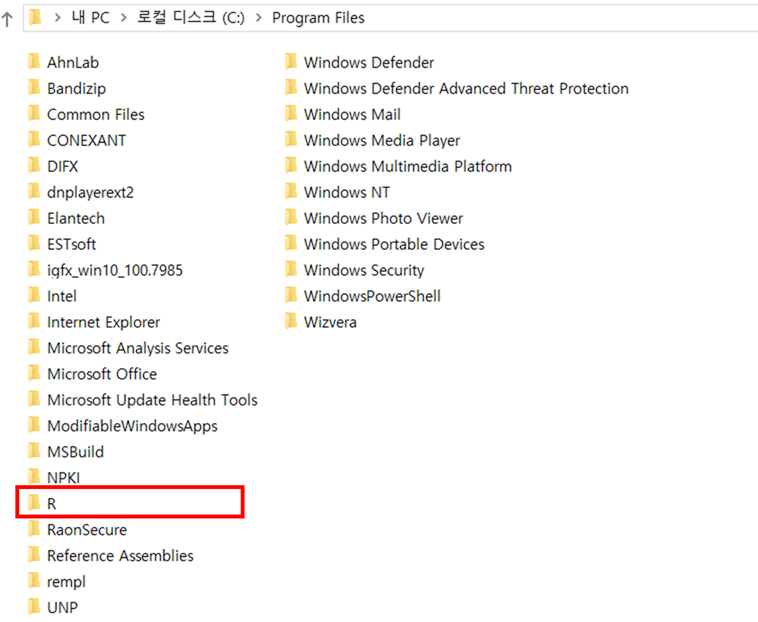Select the Wizvera folder icon
758x622 pixels.
291,321
